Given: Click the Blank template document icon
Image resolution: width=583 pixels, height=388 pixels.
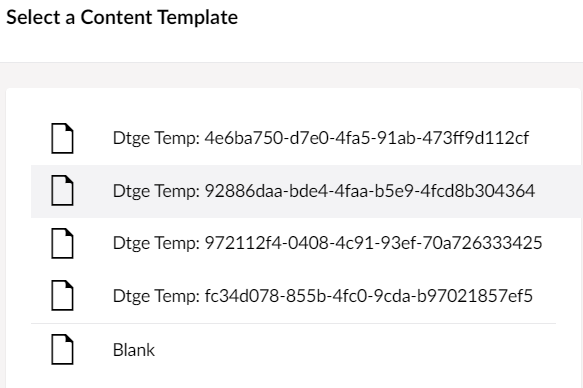Looking at the screenshot, I should click(62, 350).
